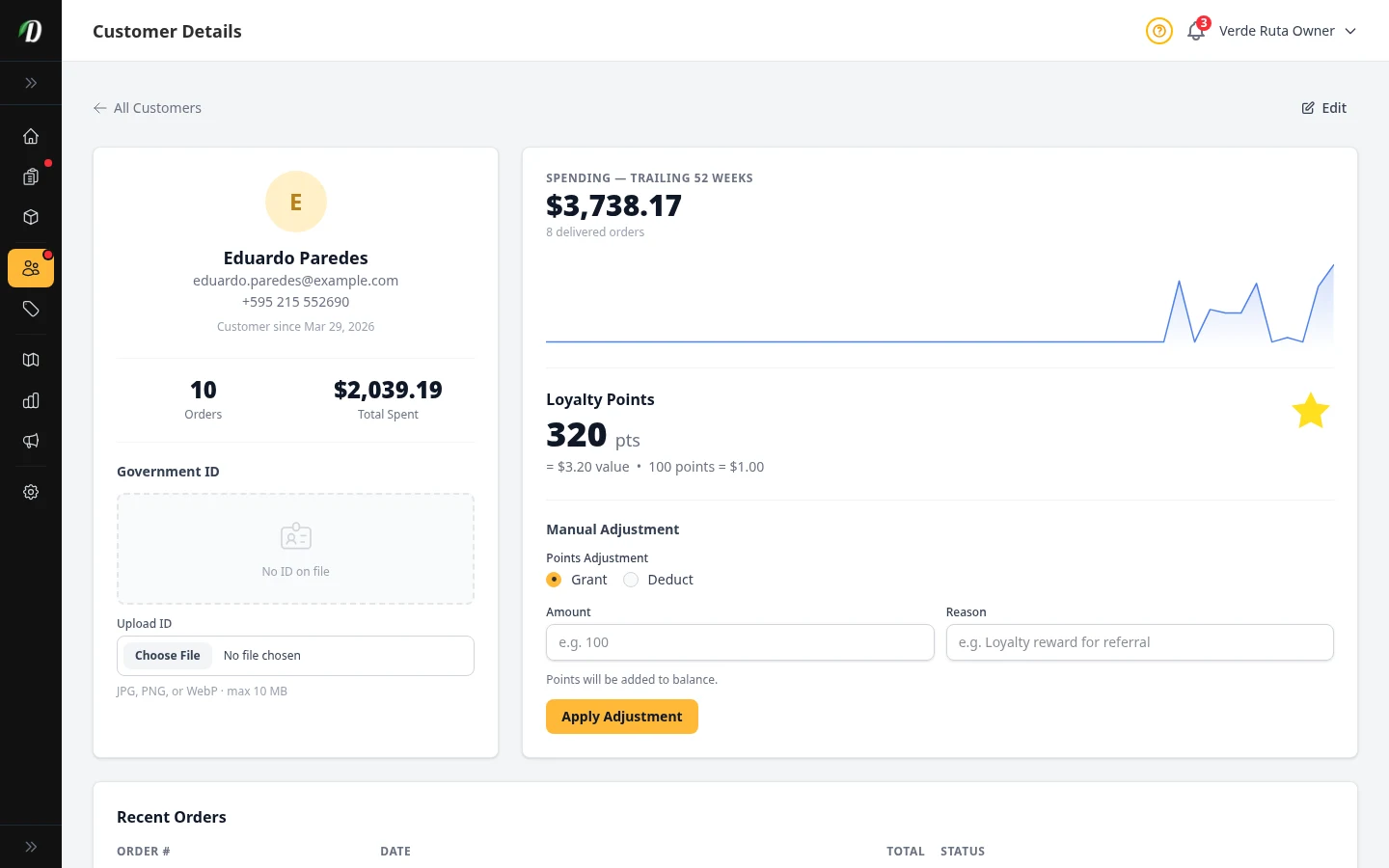Click Apply Adjustment button
The image size is (1389, 868).
click(622, 717)
